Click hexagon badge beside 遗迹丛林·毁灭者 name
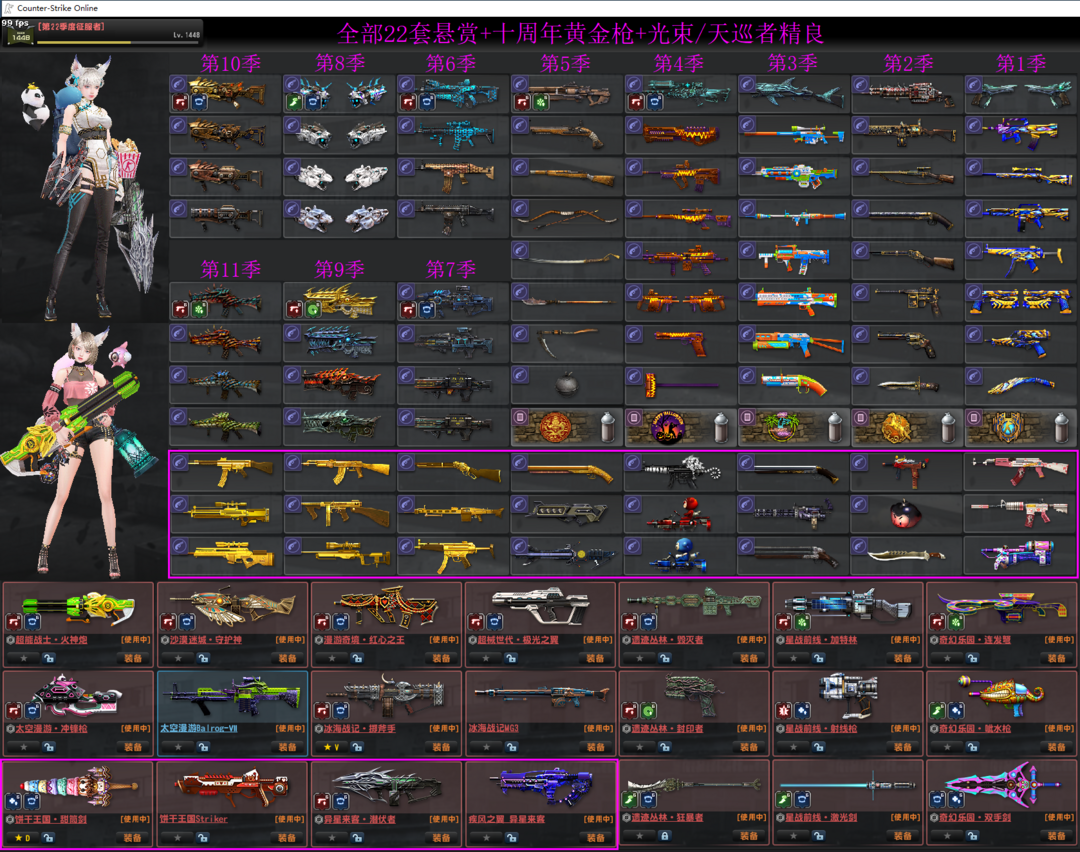 click(626, 640)
